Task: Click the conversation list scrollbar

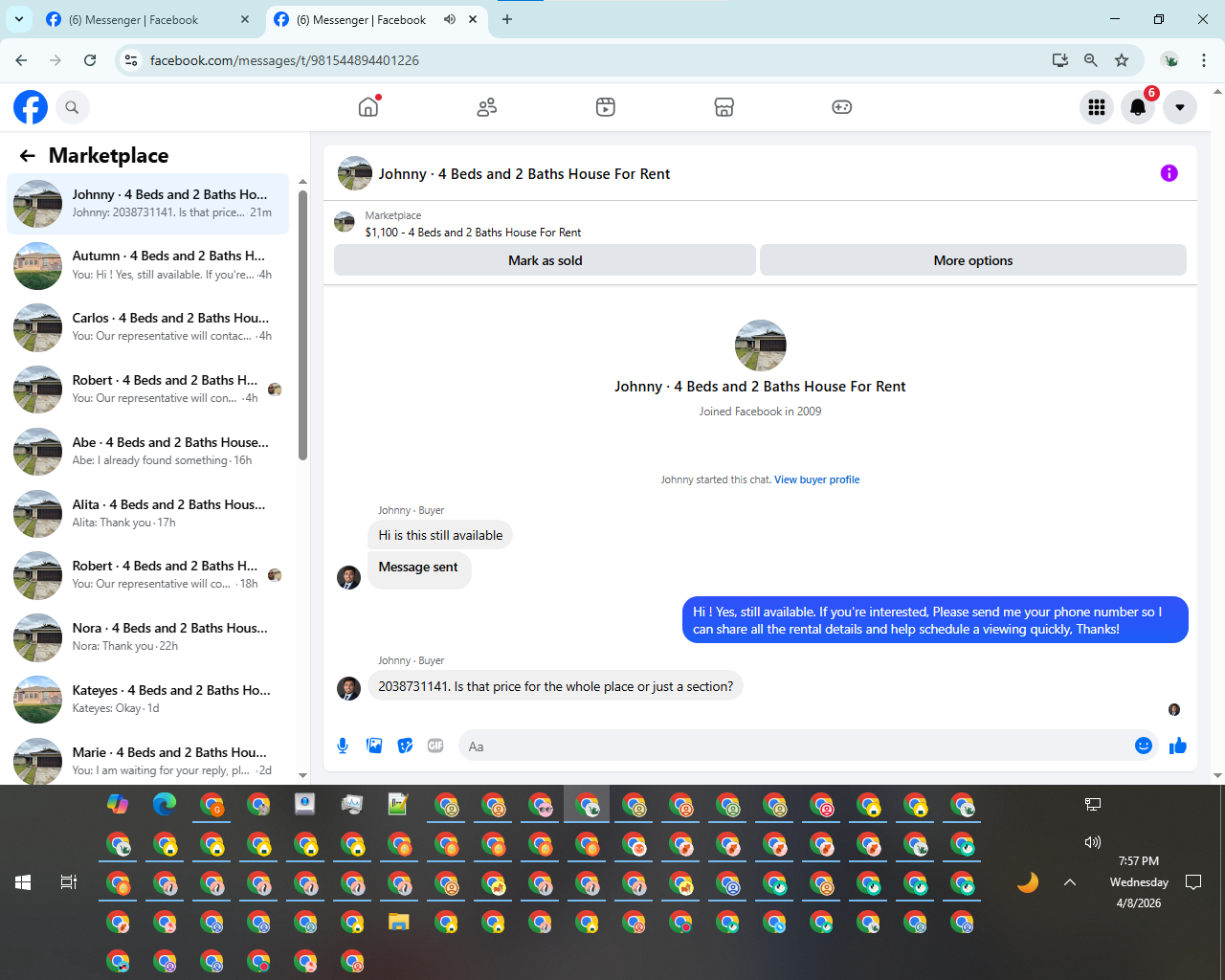Action: pyautogui.click(x=302, y=325)
